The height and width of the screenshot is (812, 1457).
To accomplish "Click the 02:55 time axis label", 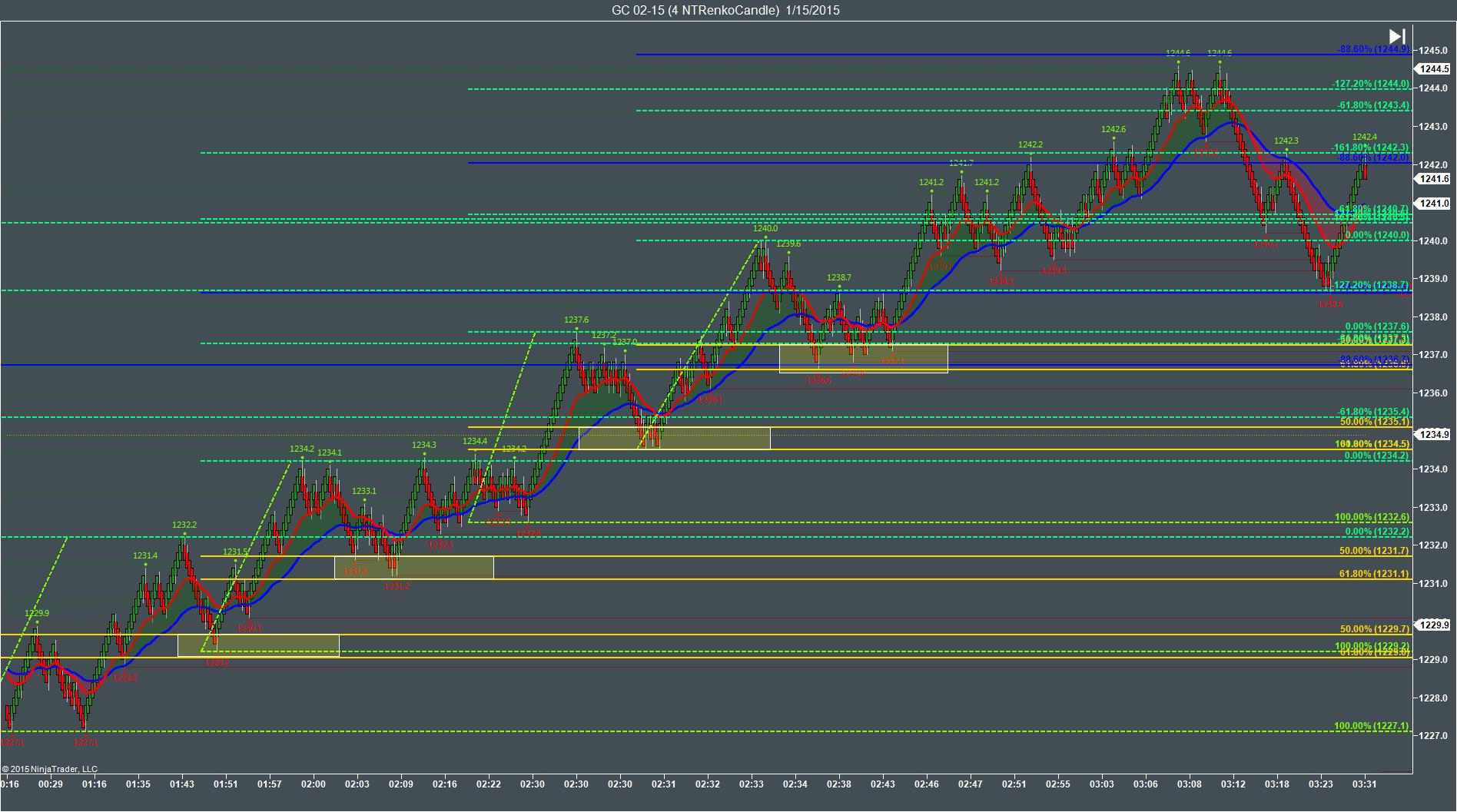I will point(1058,784).
